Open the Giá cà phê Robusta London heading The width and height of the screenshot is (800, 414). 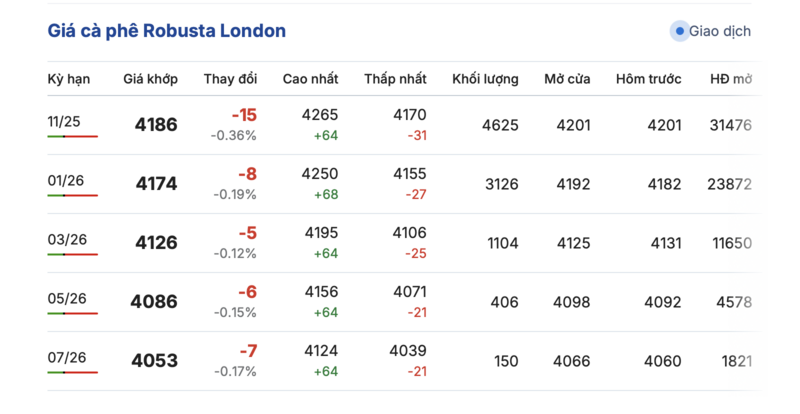[x=167, y=31]
